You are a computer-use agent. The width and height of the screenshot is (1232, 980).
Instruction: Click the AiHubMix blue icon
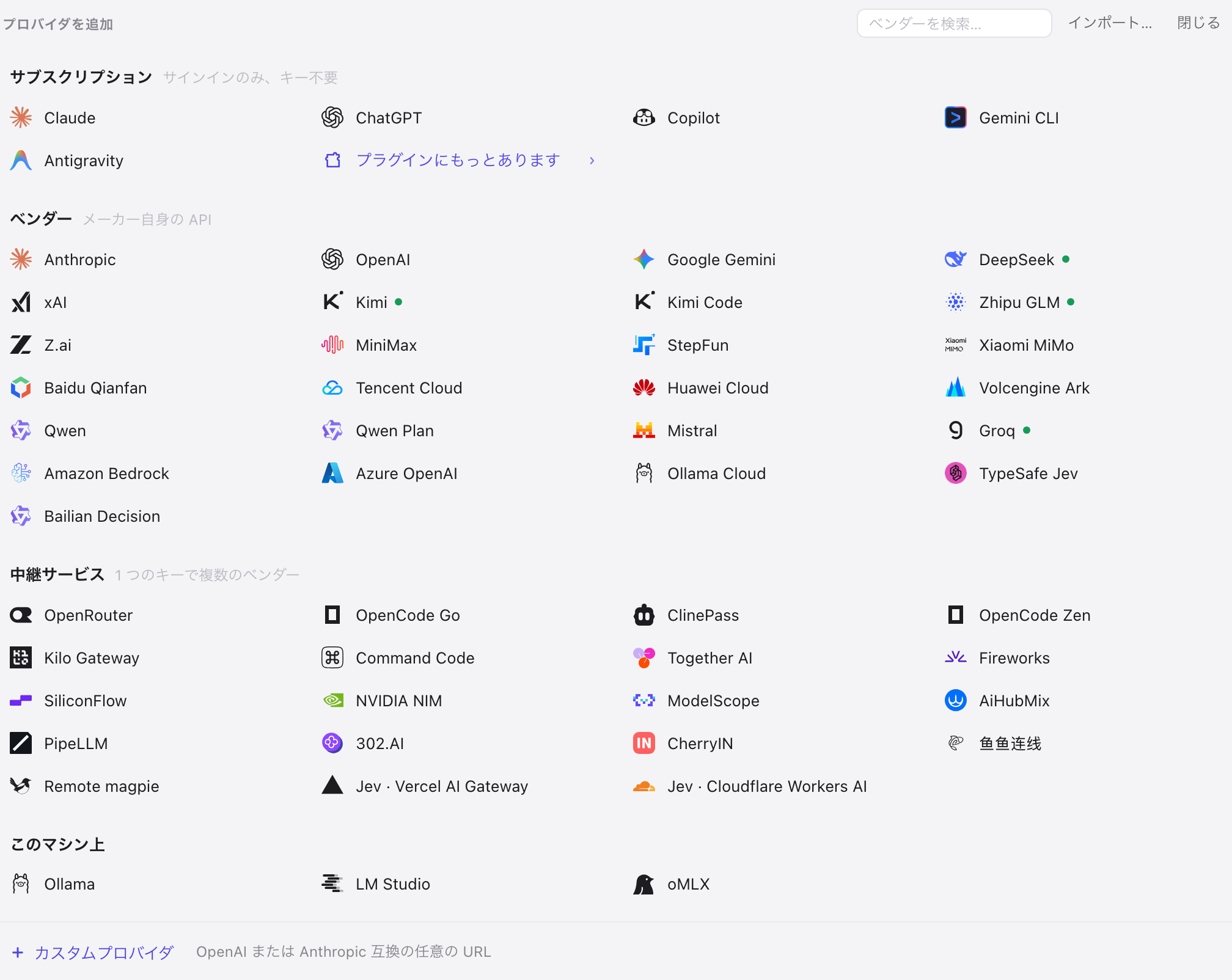point(956,700)
